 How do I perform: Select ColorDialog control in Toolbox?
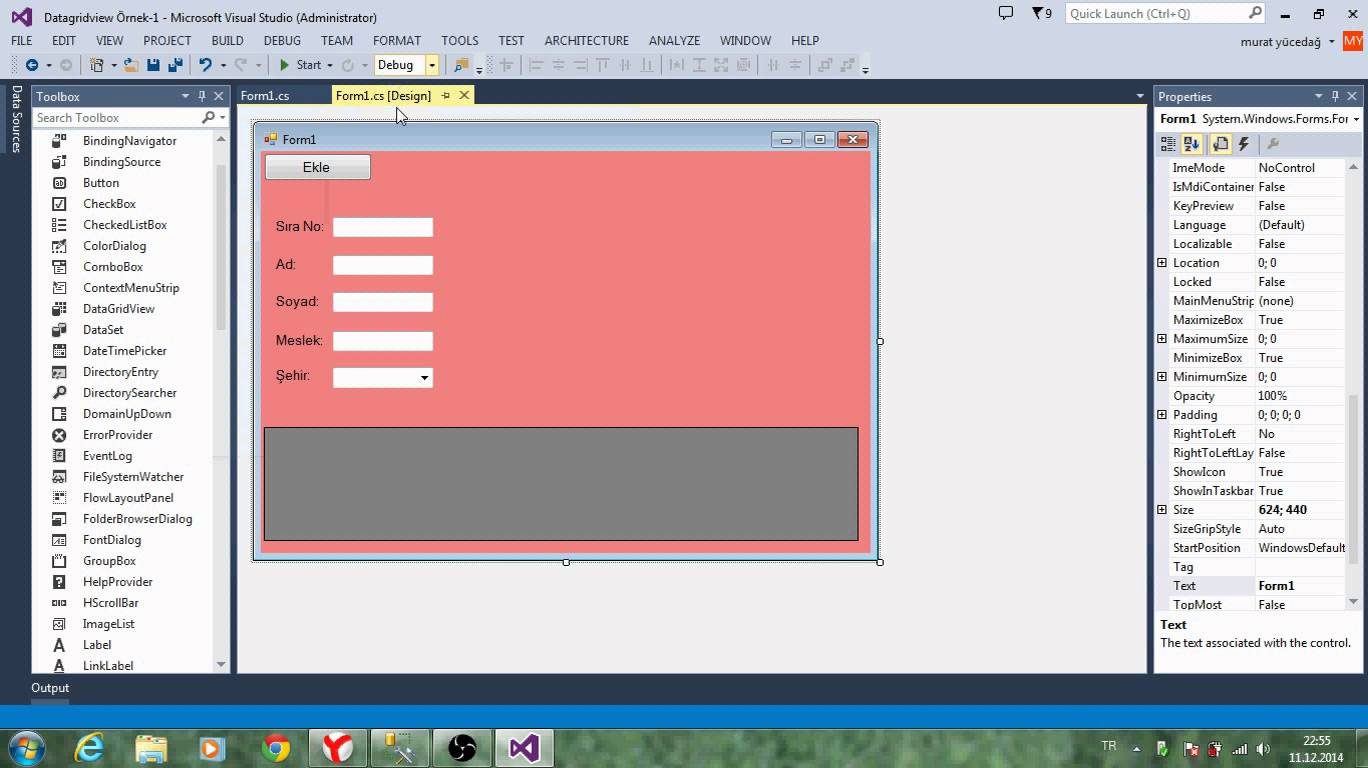tap(114, 246)
